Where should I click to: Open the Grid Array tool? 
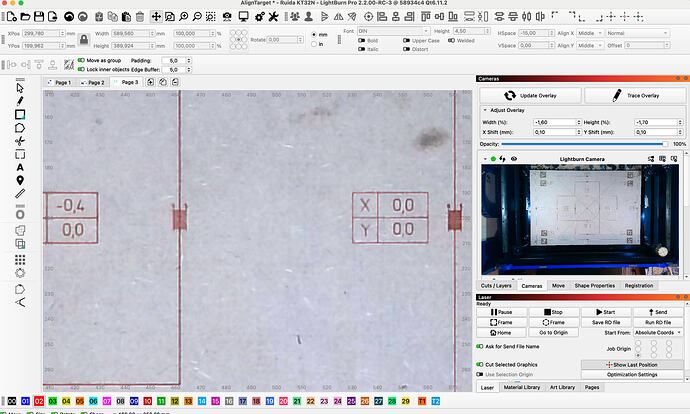pyautogui.click(x=20, y=260)
